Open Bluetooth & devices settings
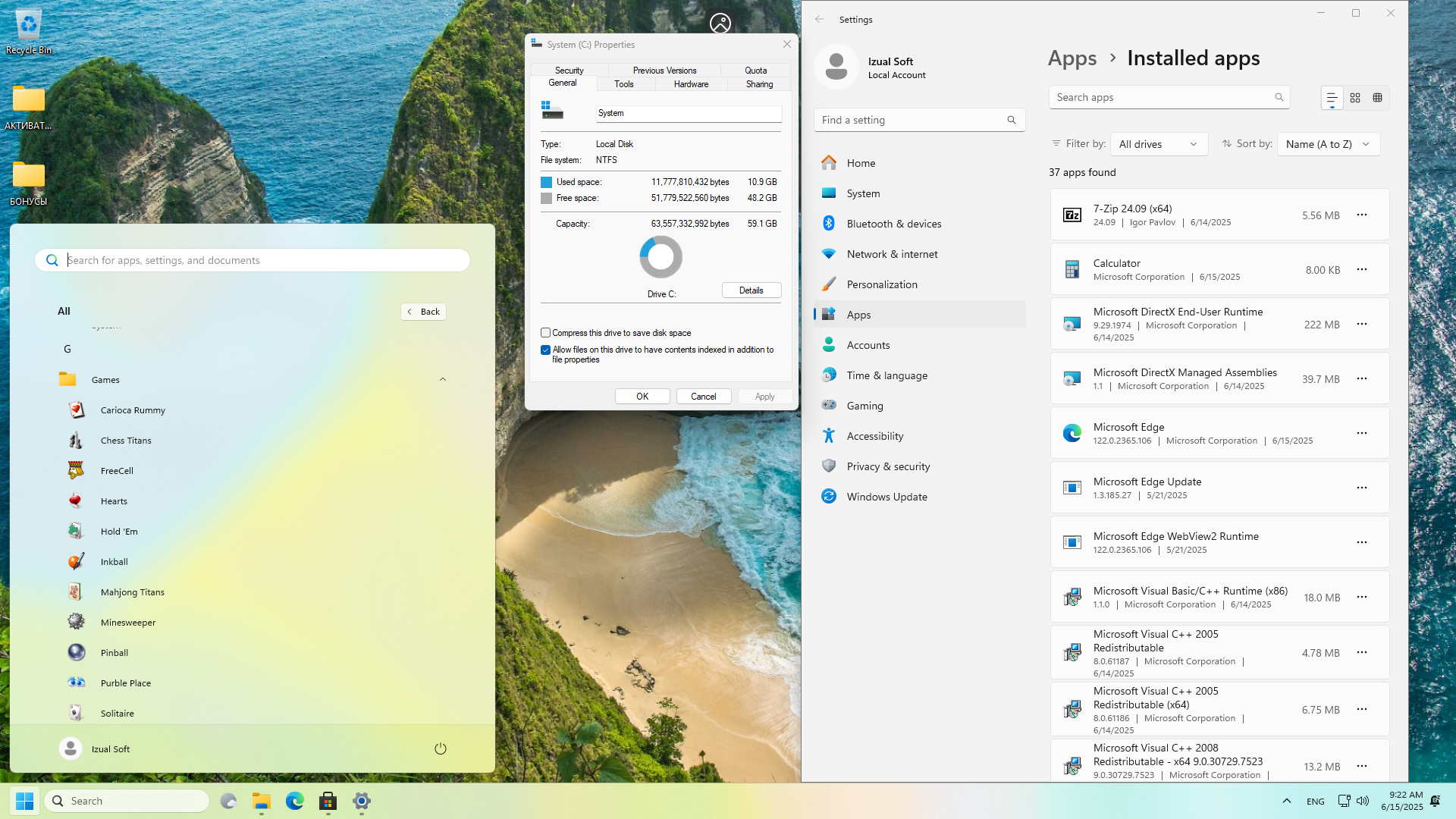The width and height of the screenshot is (1456, 819). (920, 224)
